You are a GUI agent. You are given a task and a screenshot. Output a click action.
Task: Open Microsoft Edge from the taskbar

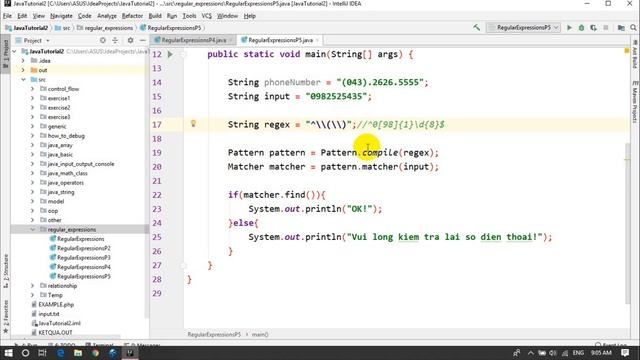(60, 353)
